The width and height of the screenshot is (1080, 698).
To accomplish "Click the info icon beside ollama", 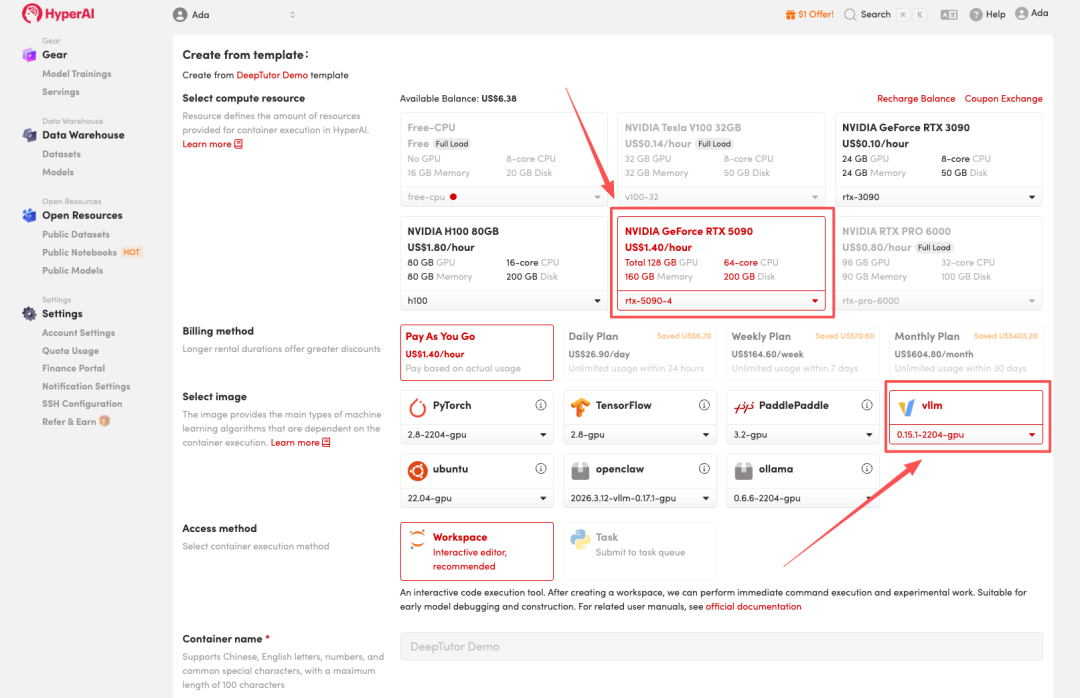I will pyautogui.click(x=867, y=469).
